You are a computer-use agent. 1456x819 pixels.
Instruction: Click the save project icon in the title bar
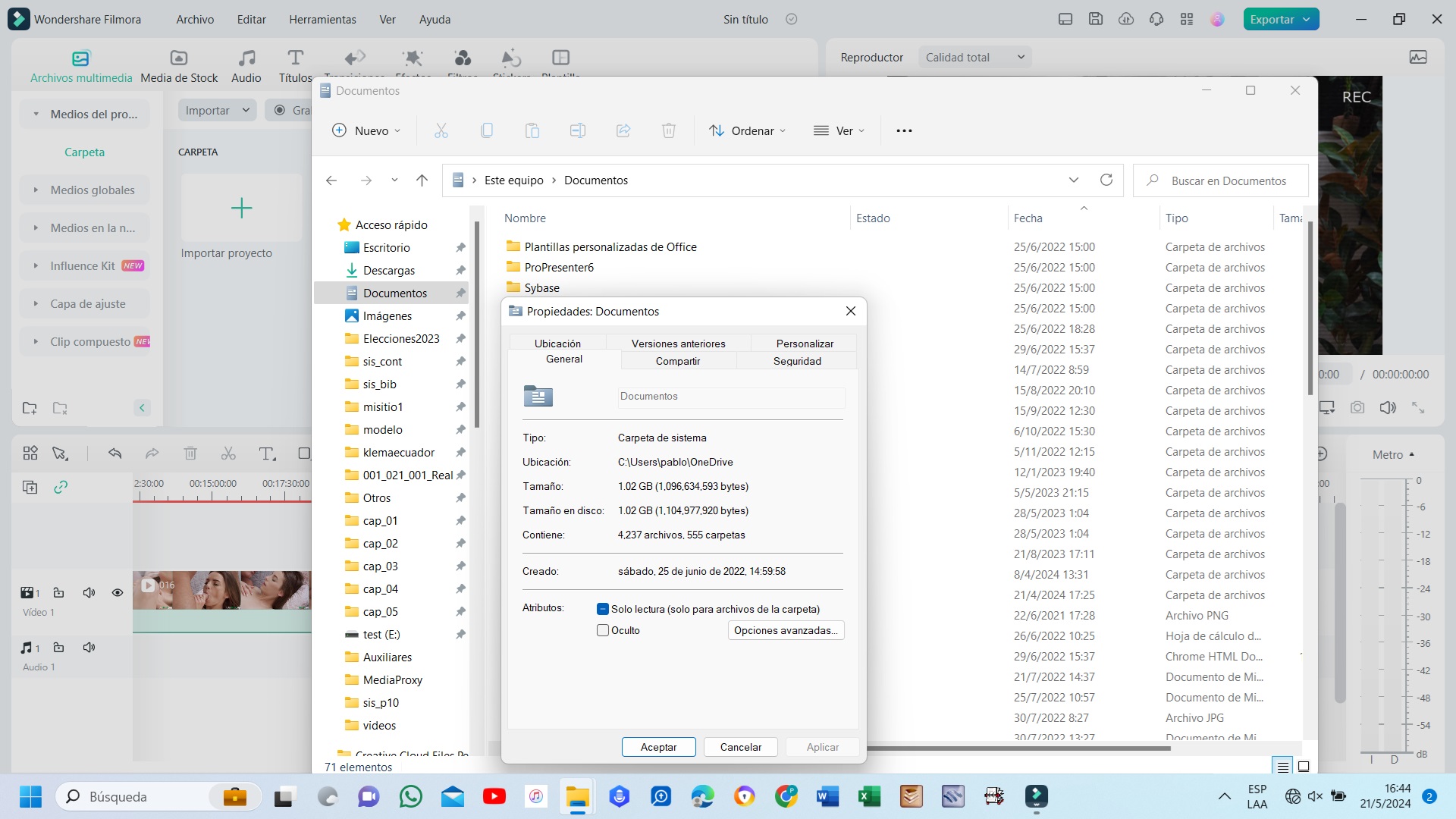1096,20
